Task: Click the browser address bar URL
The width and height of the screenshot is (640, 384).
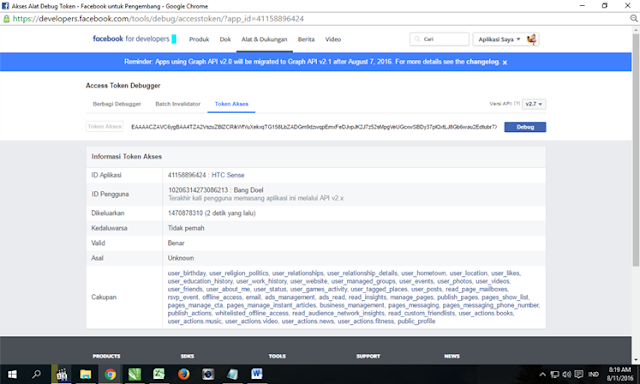Action: coord(158,19)
